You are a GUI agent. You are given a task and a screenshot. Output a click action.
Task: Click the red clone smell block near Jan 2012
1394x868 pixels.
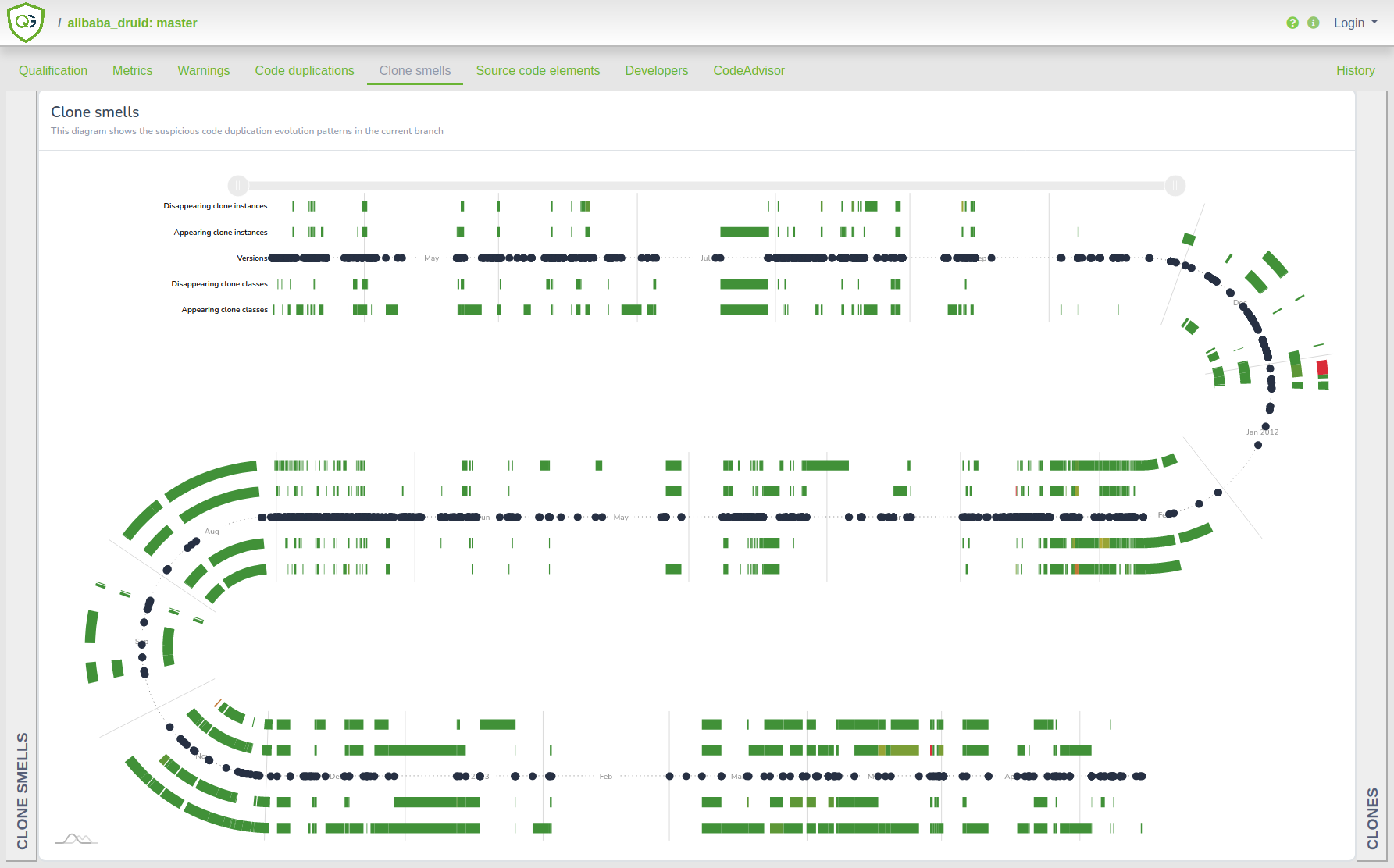(1322, 368)
